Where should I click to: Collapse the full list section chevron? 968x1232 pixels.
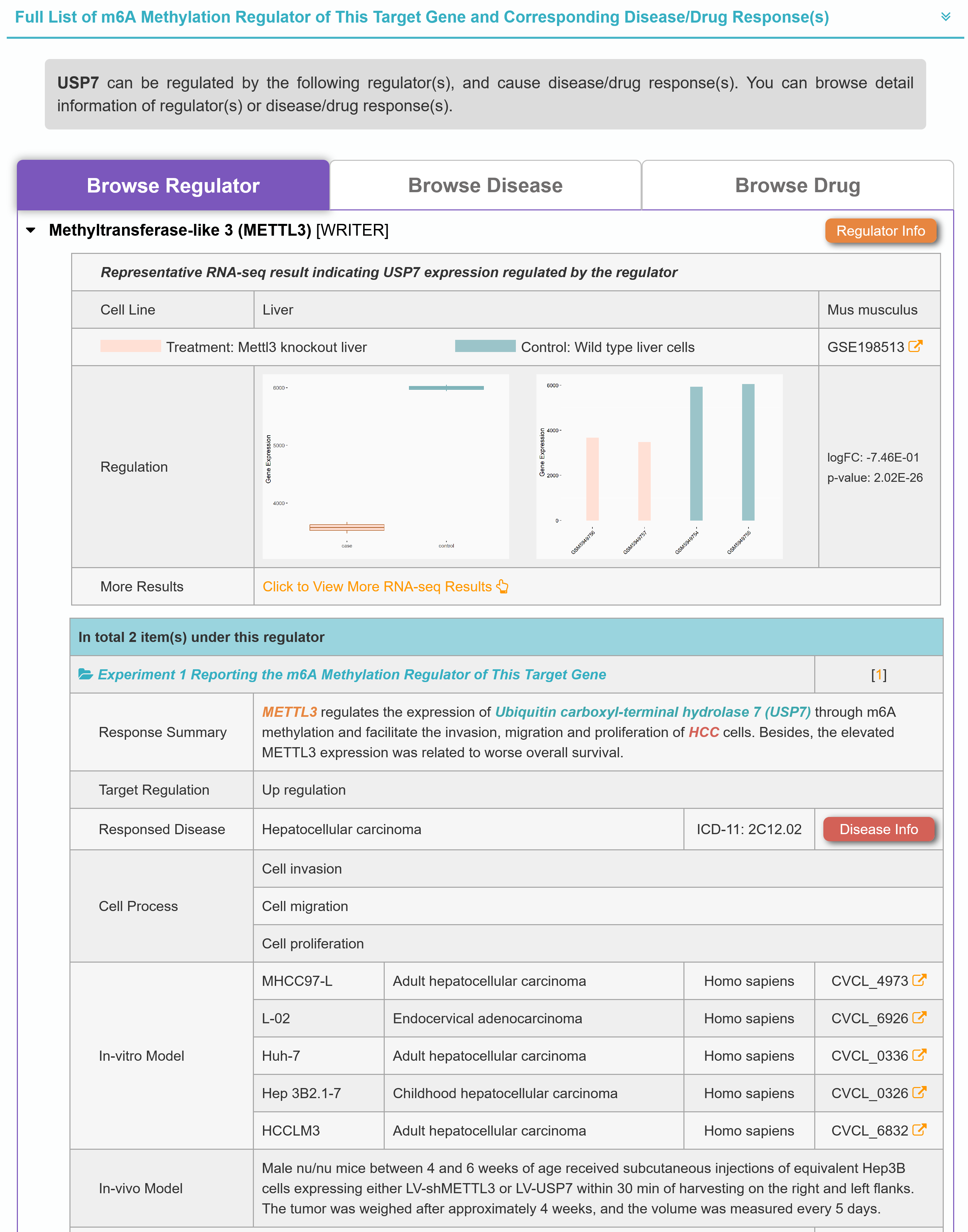click(945, 17)
